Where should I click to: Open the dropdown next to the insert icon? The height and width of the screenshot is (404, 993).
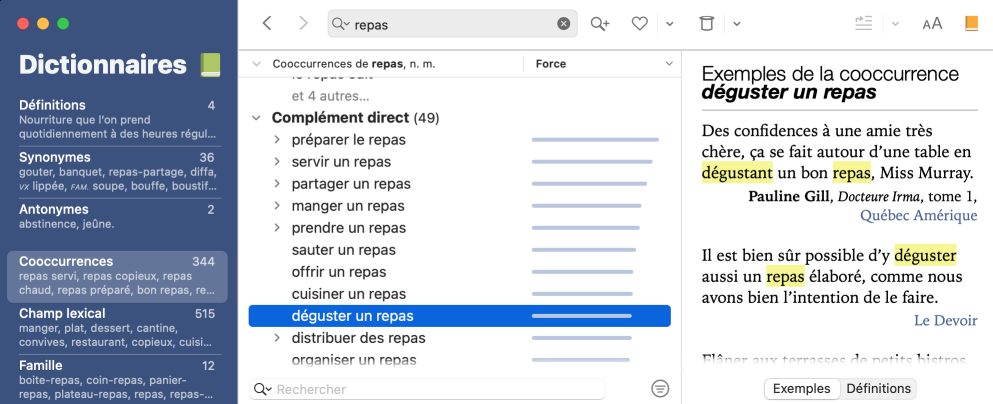[x=895, y=24]
